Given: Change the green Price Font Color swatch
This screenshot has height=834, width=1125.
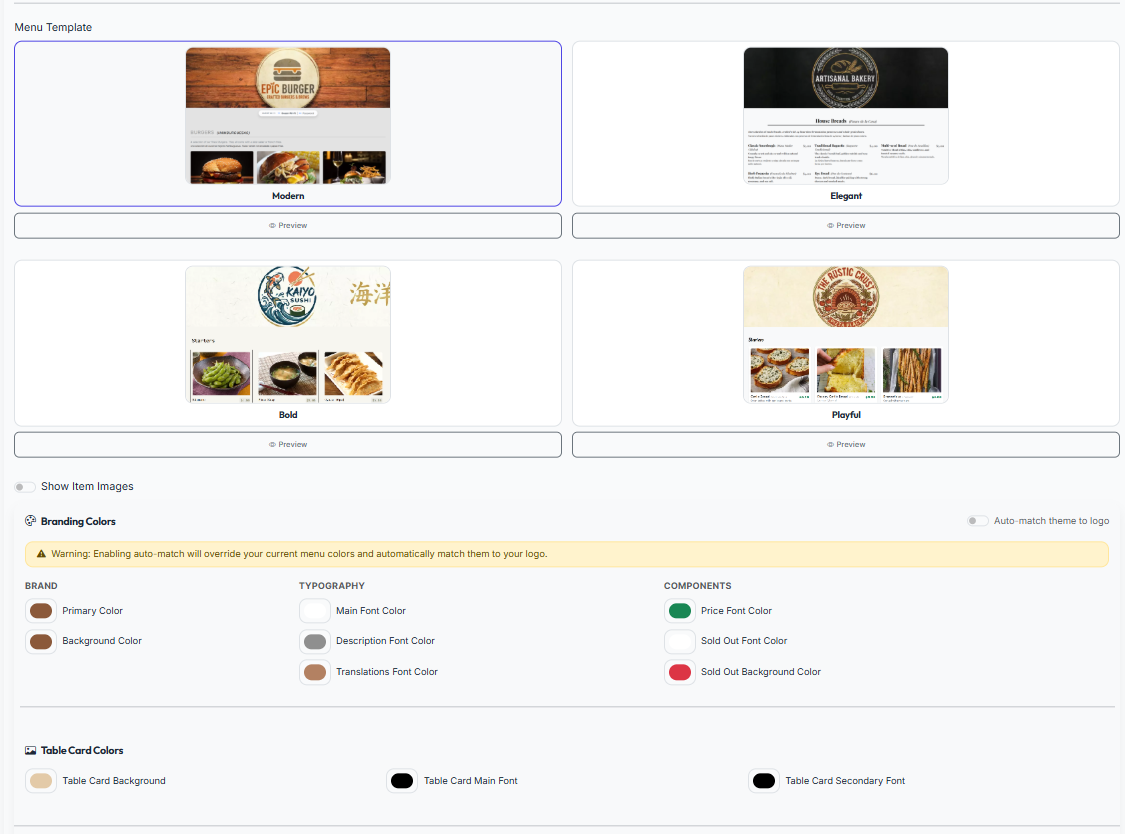Looking at the screenshot, I should pos(679,610).
